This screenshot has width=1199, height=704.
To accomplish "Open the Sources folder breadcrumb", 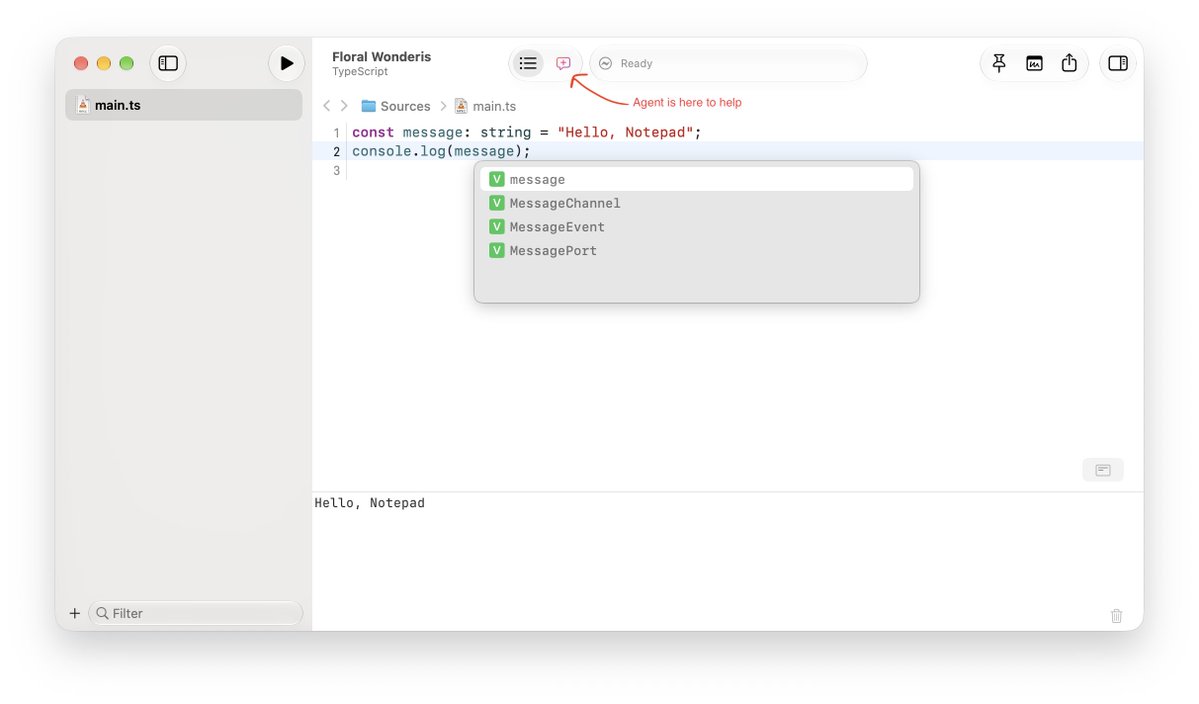I will (x=396, y=106).
